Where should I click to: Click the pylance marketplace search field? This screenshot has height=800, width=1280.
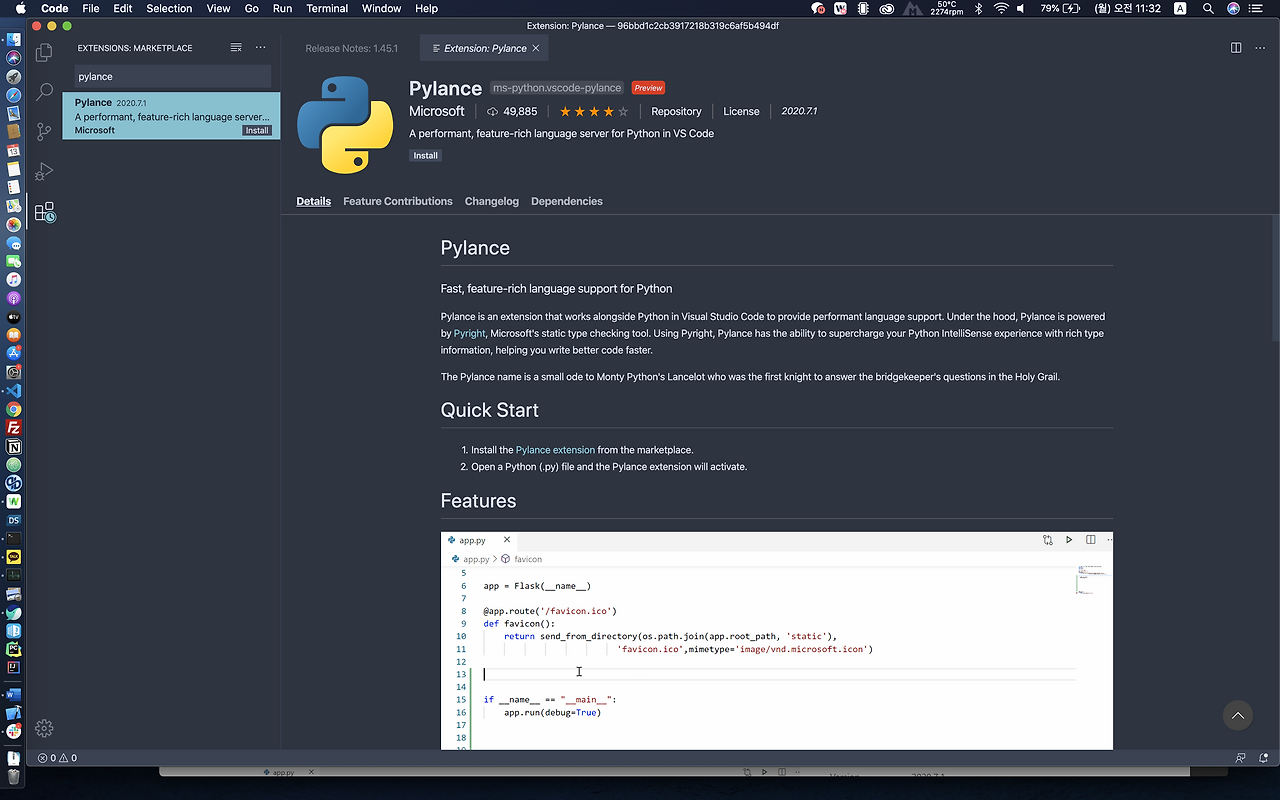170,76
